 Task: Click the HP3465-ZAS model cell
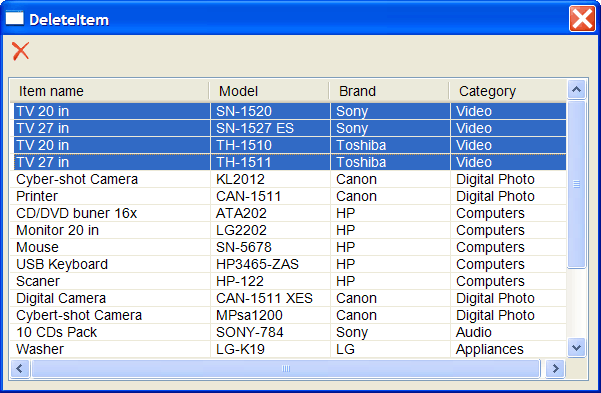pos(270,264)
